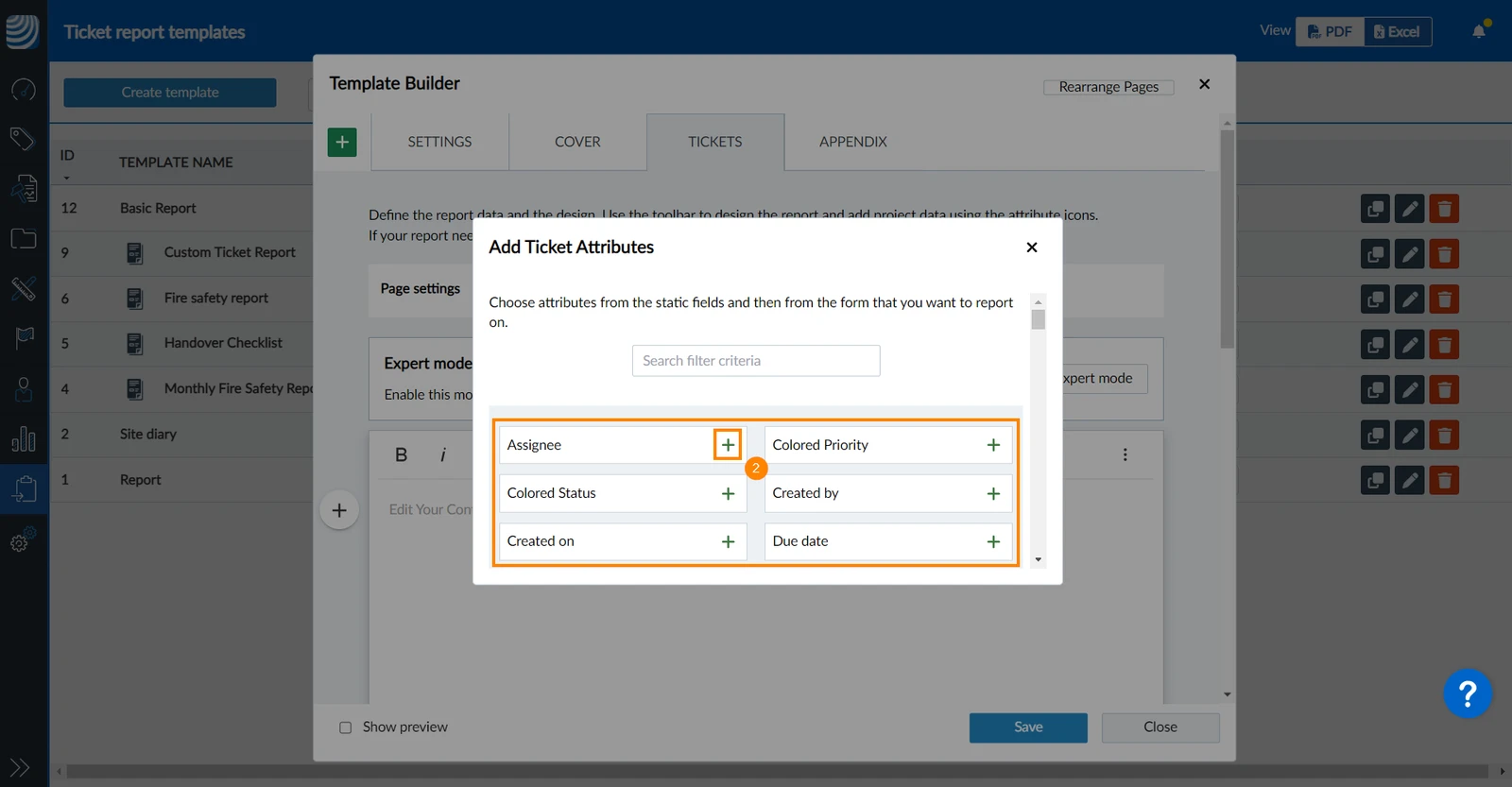Delete the Handover Checklist template
Screen dimensions: 1512x787
(x=1444, y=345)
